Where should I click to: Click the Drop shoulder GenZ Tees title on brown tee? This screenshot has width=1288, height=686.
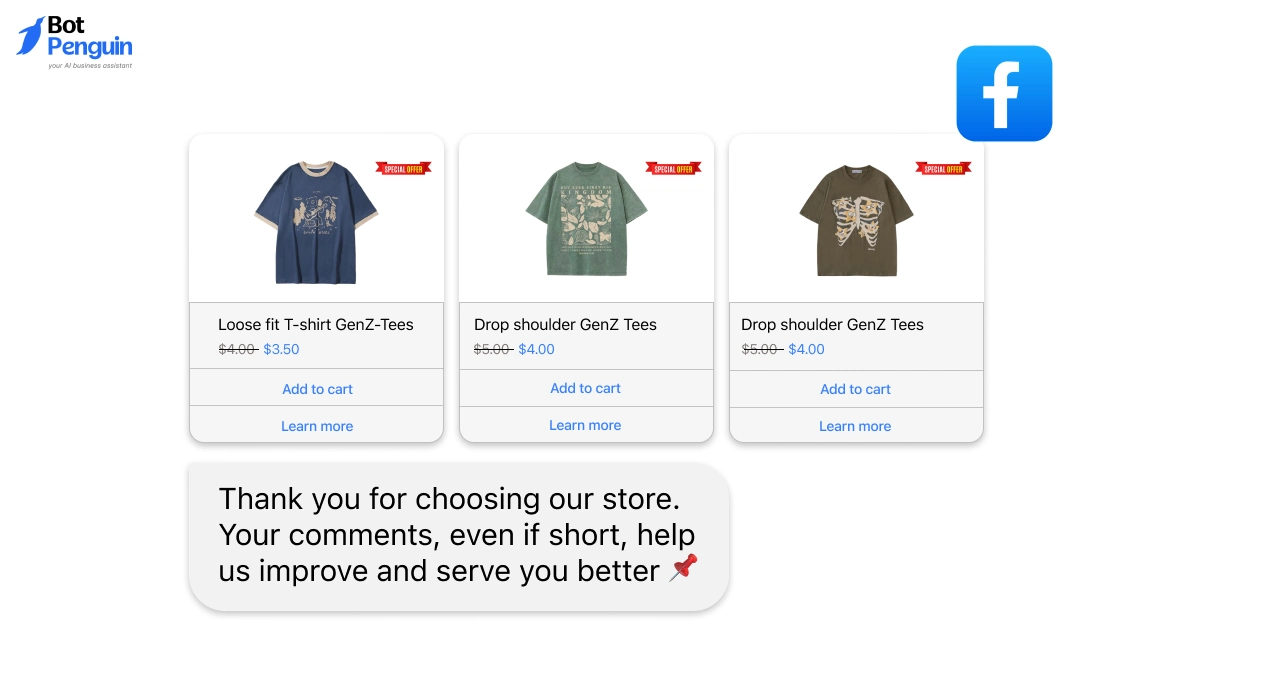(x=832, y=324)
